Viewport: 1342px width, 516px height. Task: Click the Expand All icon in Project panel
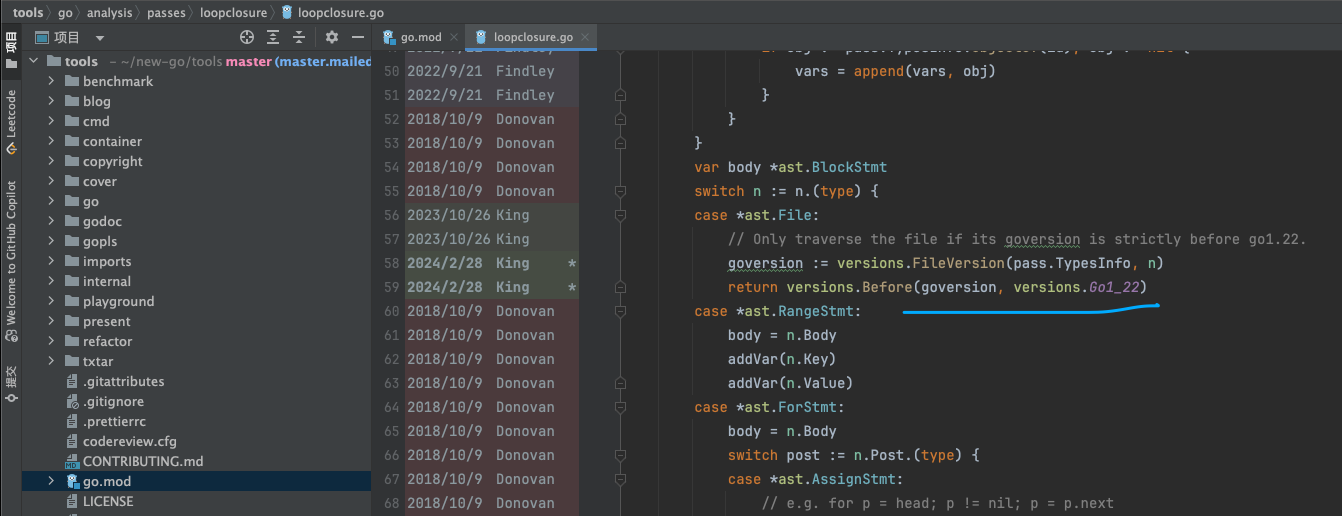273,37
